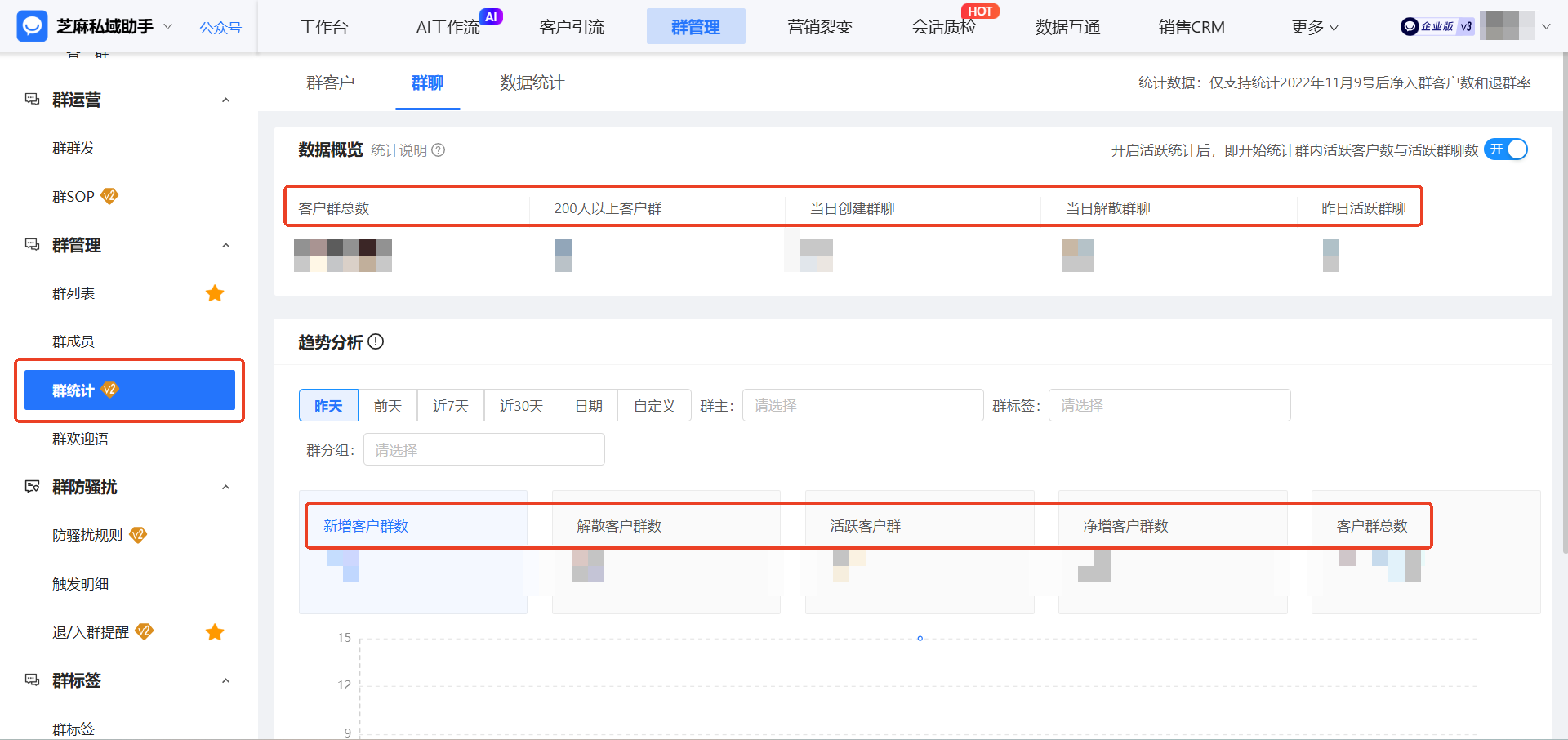Open the 群主 selection dropdown

[862, 405]
